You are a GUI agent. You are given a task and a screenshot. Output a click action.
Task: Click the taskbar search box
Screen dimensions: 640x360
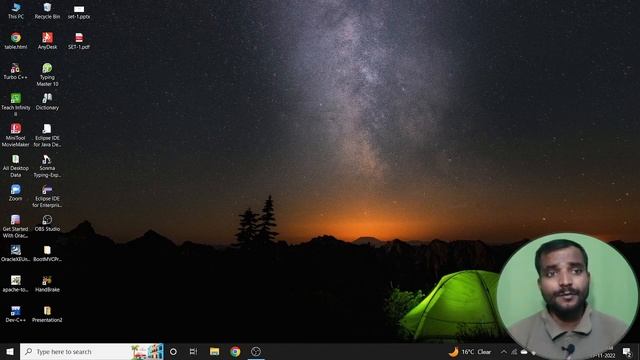(x=92, y=351)
